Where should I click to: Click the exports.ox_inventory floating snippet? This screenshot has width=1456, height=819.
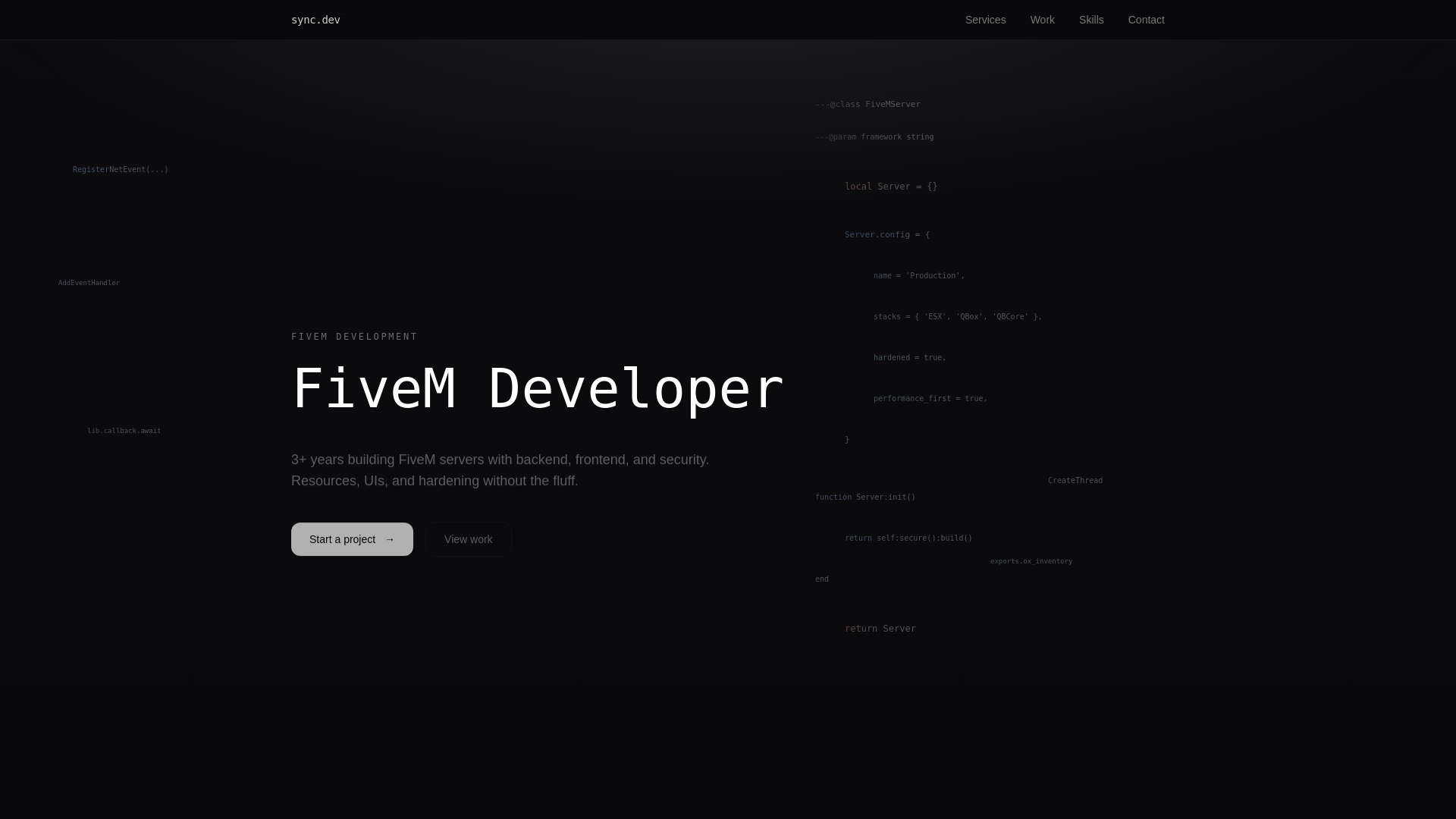coord(1031,561)
